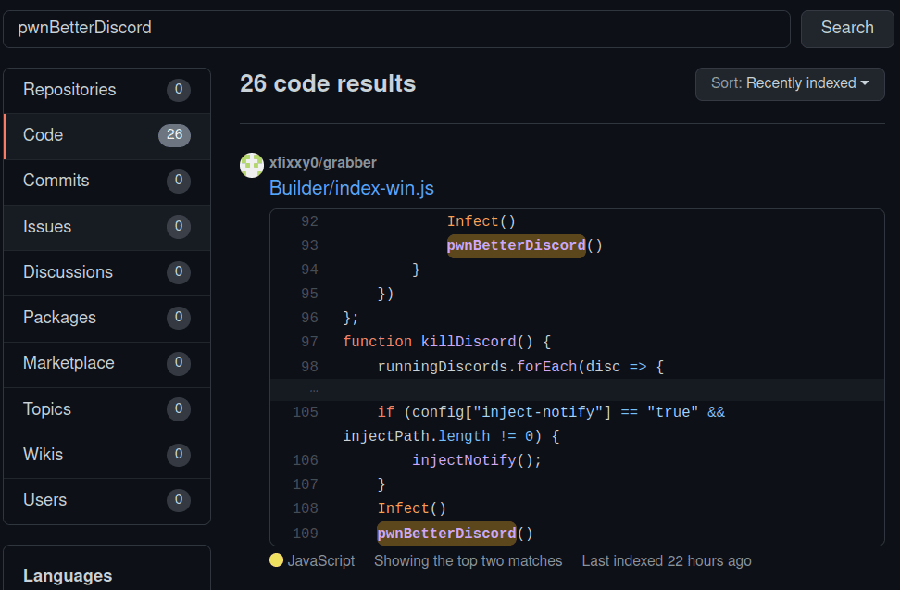The width and height of the screenshot is (900, 590).
Task: Open the Builder/index-win.js file
Action: pyautogui.click(x=351, y=188)
